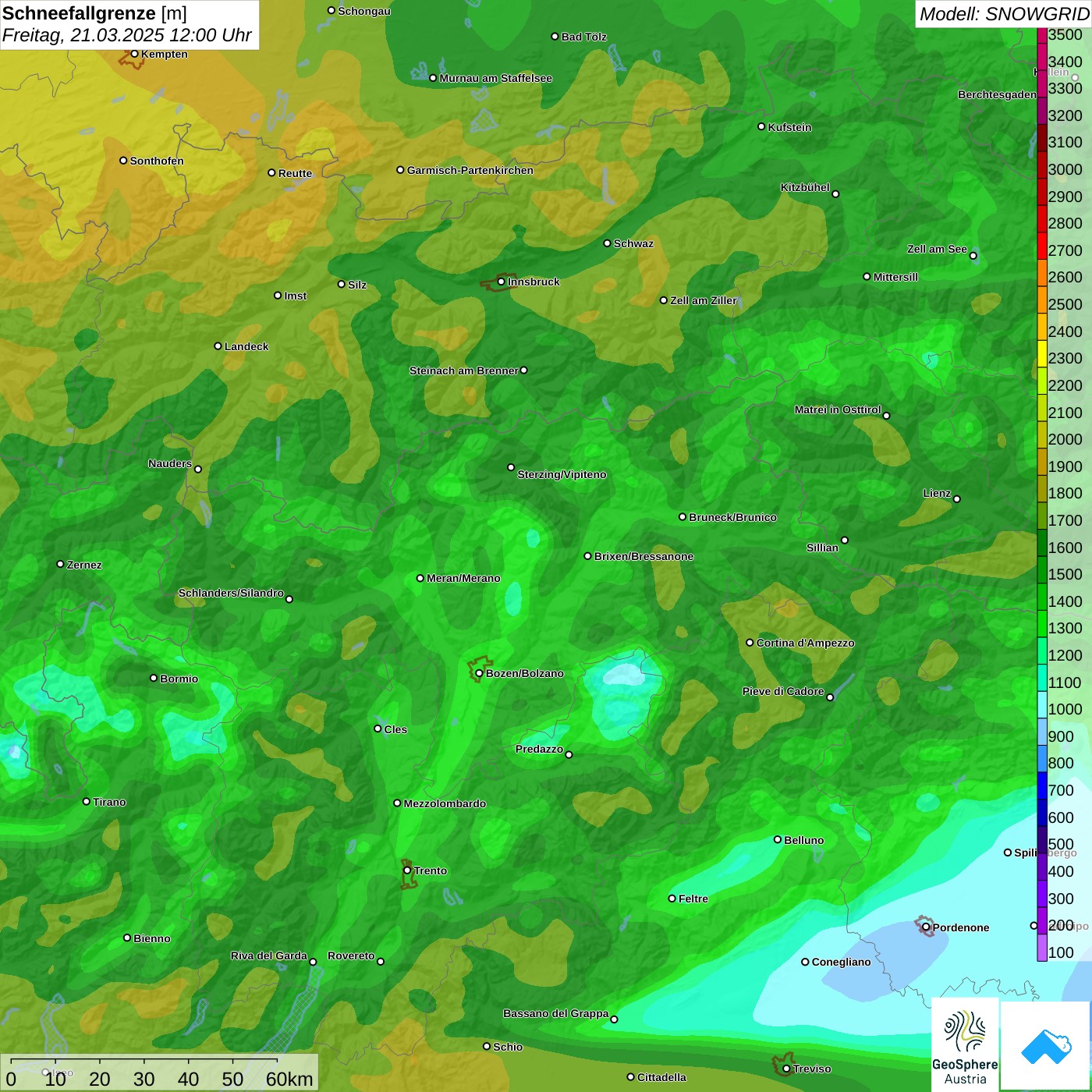Click the Pordenone city marker dot
The height and width of the screenshot is (1092, 1092).
coord(926,927)
